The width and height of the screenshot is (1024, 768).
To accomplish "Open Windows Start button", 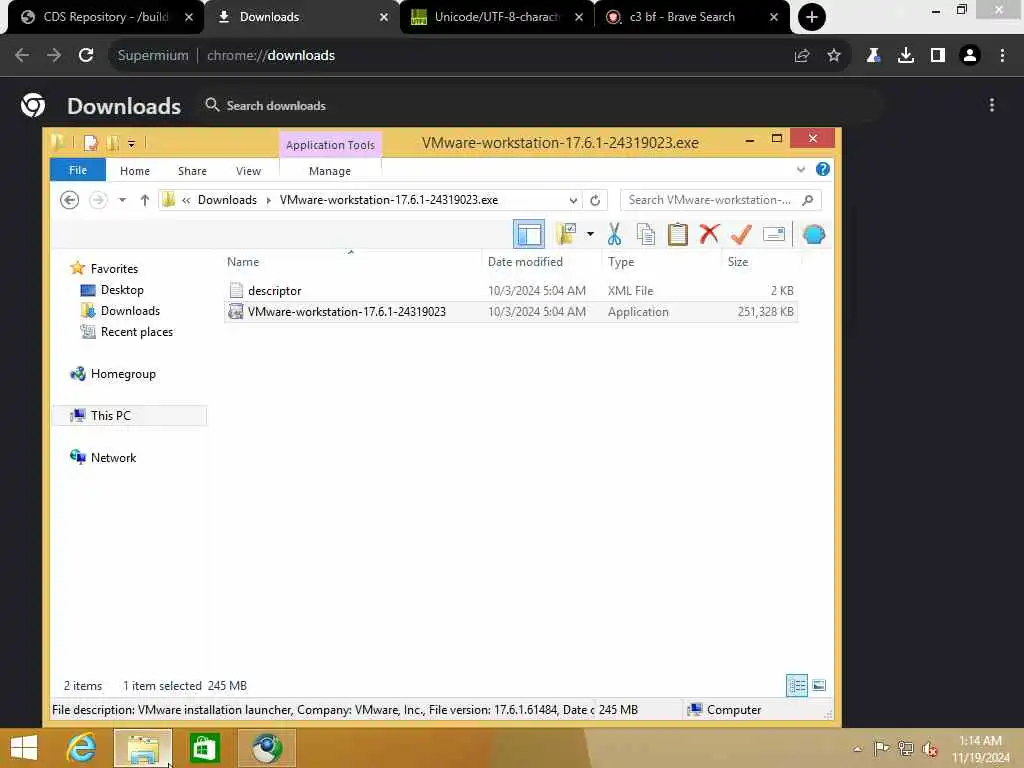I will 24,748.
